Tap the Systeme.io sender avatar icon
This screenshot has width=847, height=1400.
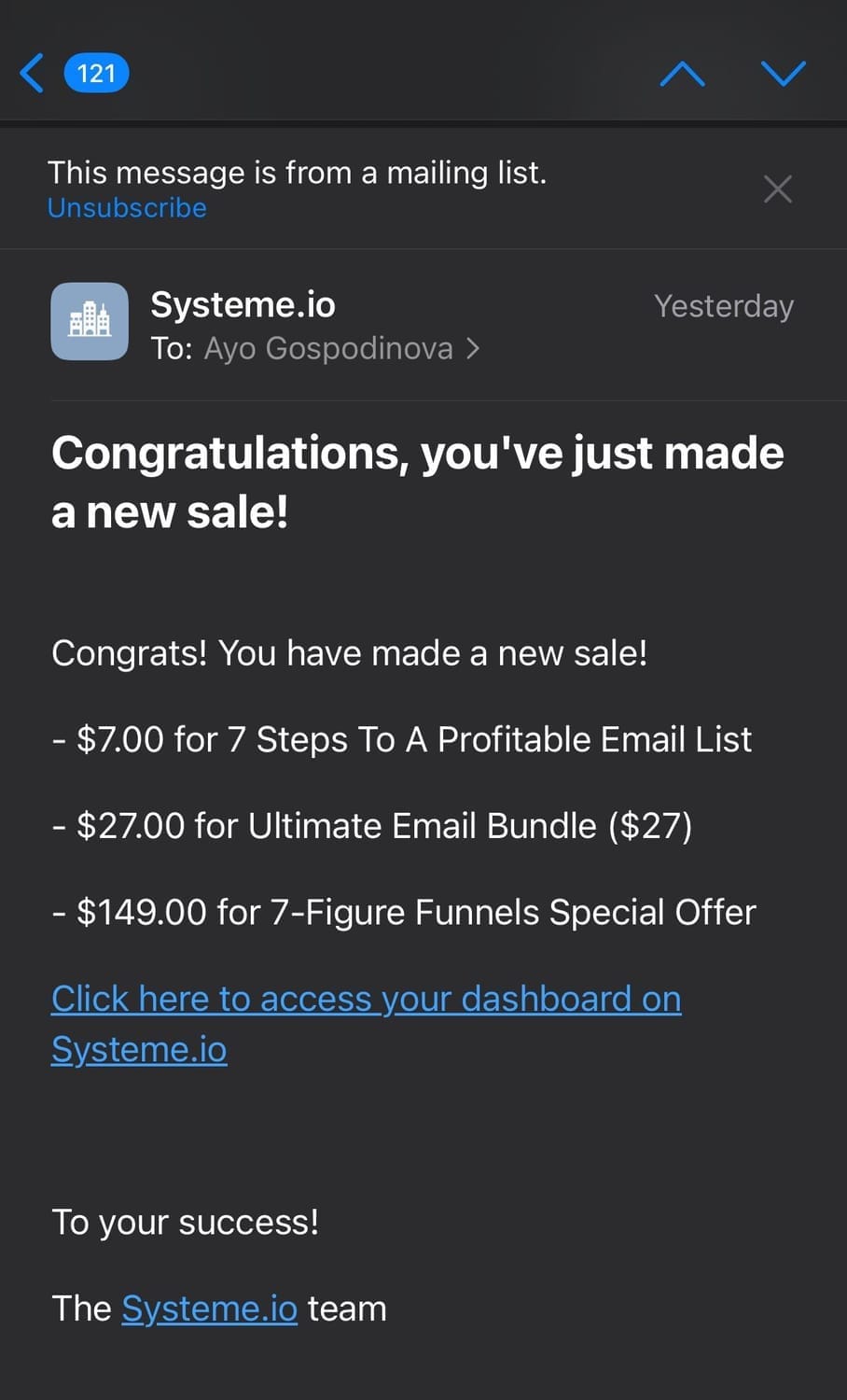click(x=90, y=321)
